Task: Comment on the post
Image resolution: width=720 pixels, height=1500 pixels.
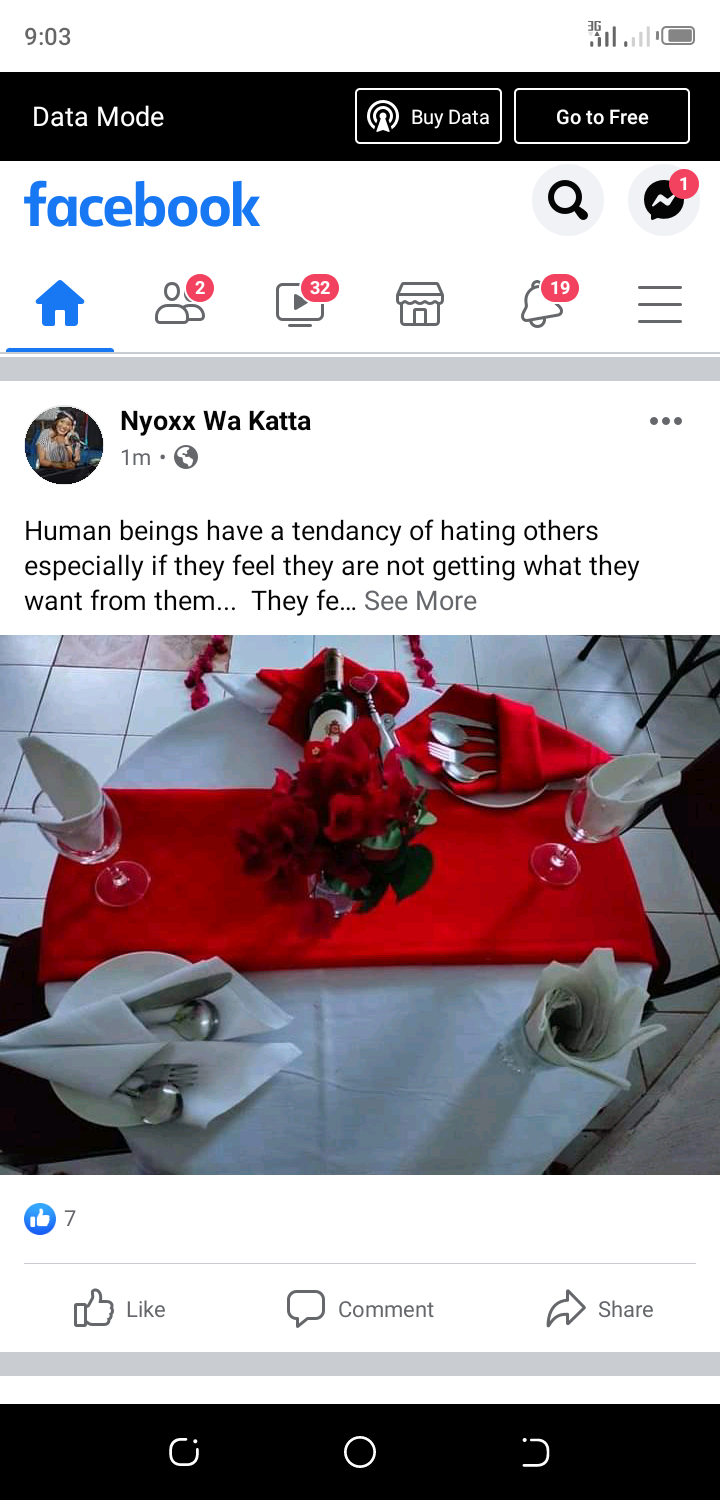Action: click(x=360, y=1309)
